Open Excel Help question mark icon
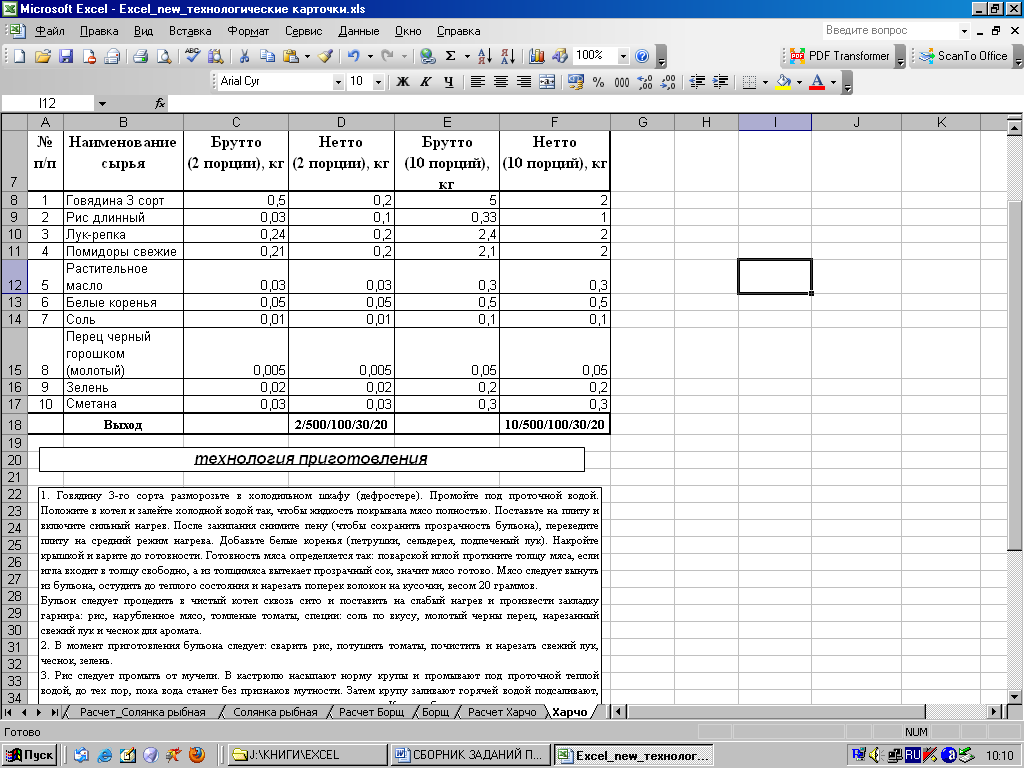The width and height of the screenshot is (1024, 768). (642, 56)
